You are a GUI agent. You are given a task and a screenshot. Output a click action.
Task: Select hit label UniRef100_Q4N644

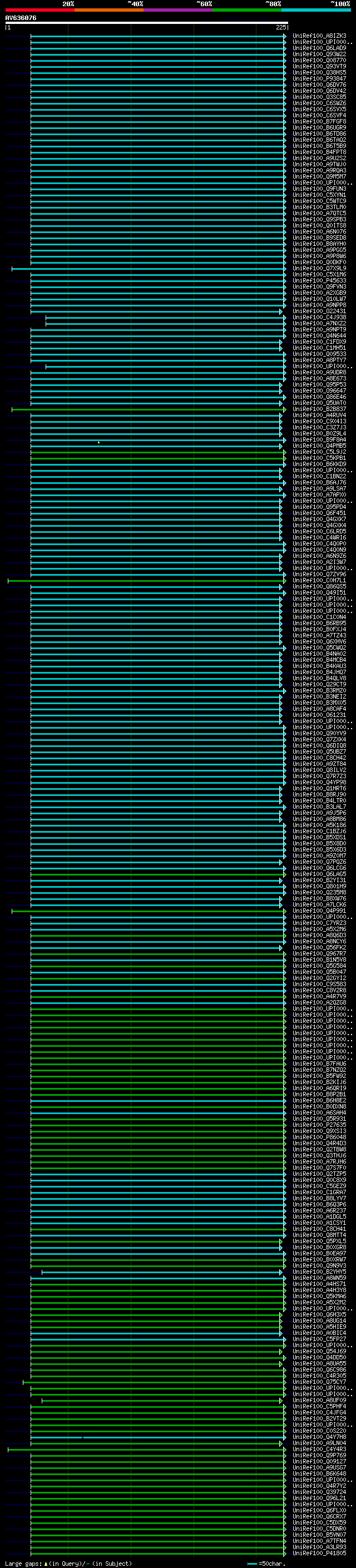click(319, 335)
